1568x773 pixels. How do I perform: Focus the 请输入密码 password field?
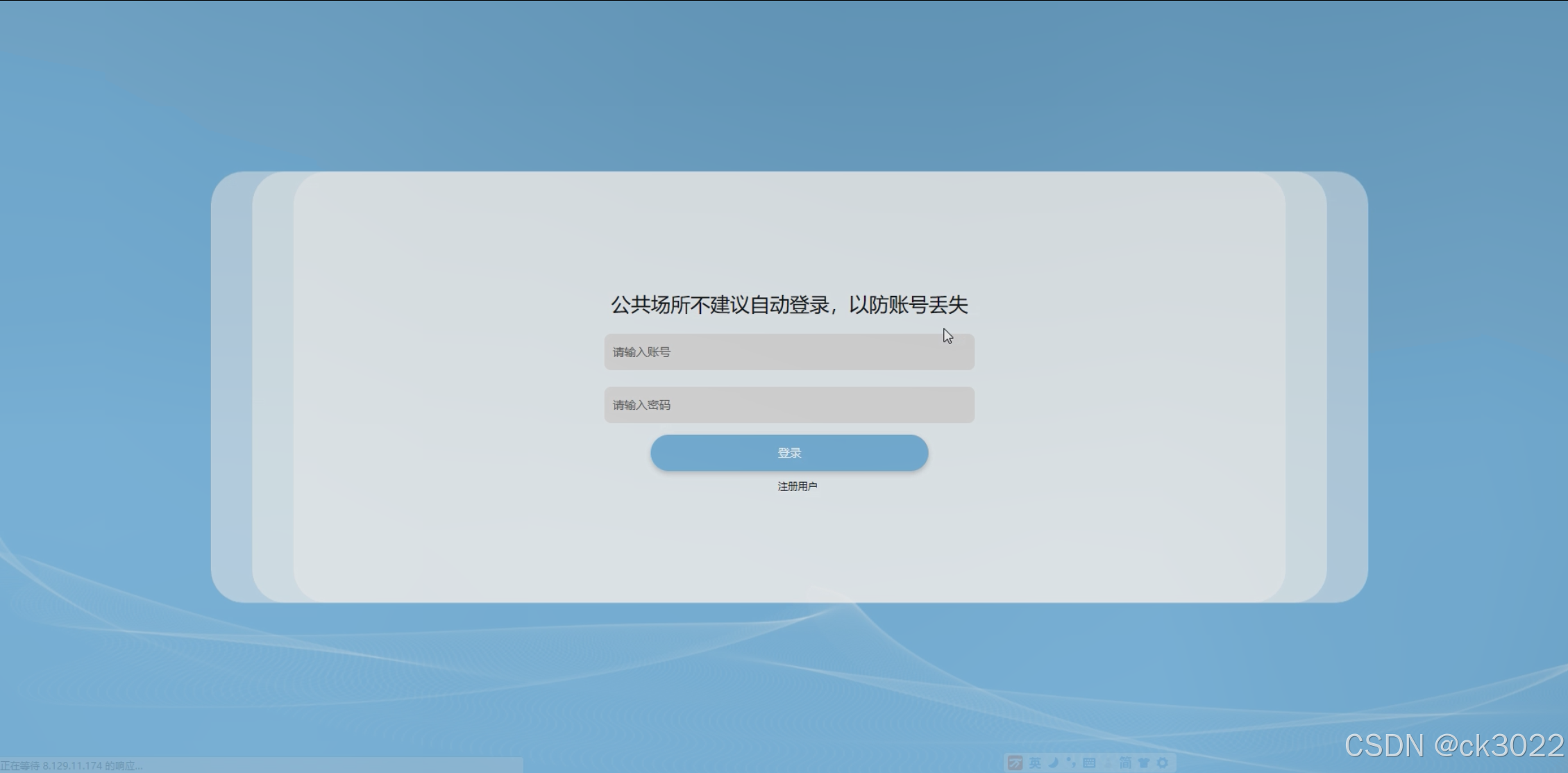789,405
